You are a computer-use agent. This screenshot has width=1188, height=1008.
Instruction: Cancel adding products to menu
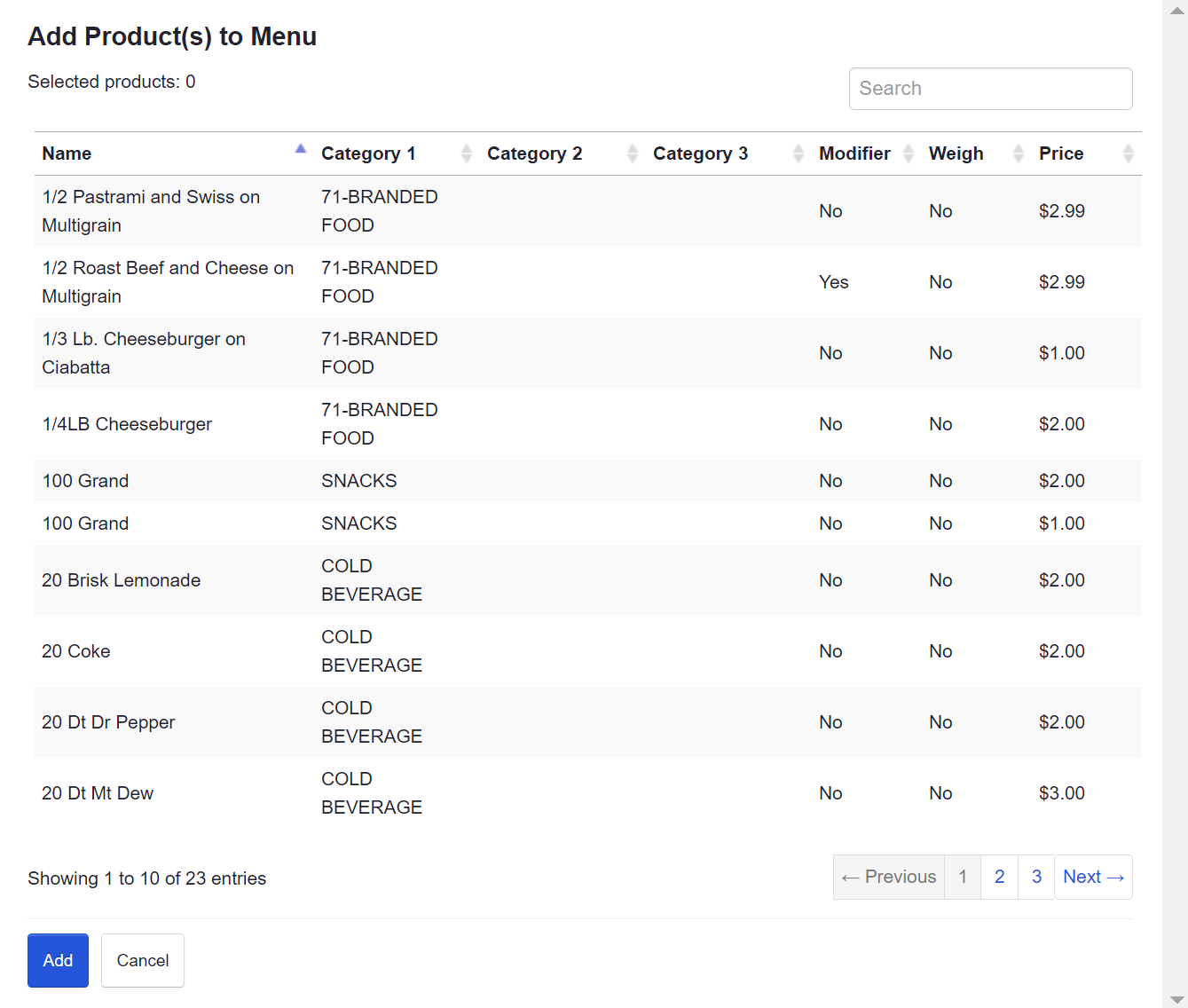[x=143, y=960]
